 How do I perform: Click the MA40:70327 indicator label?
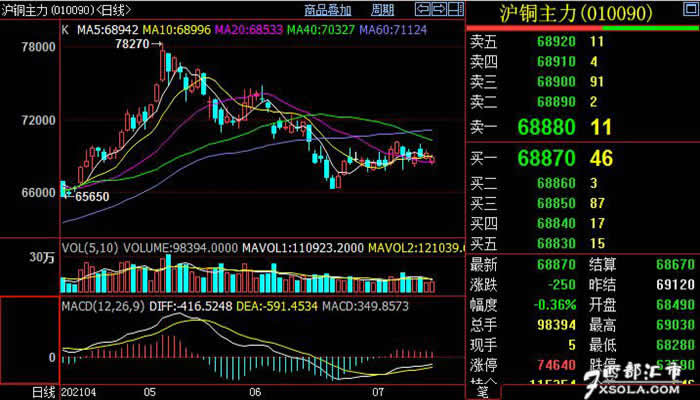point(321,30)
